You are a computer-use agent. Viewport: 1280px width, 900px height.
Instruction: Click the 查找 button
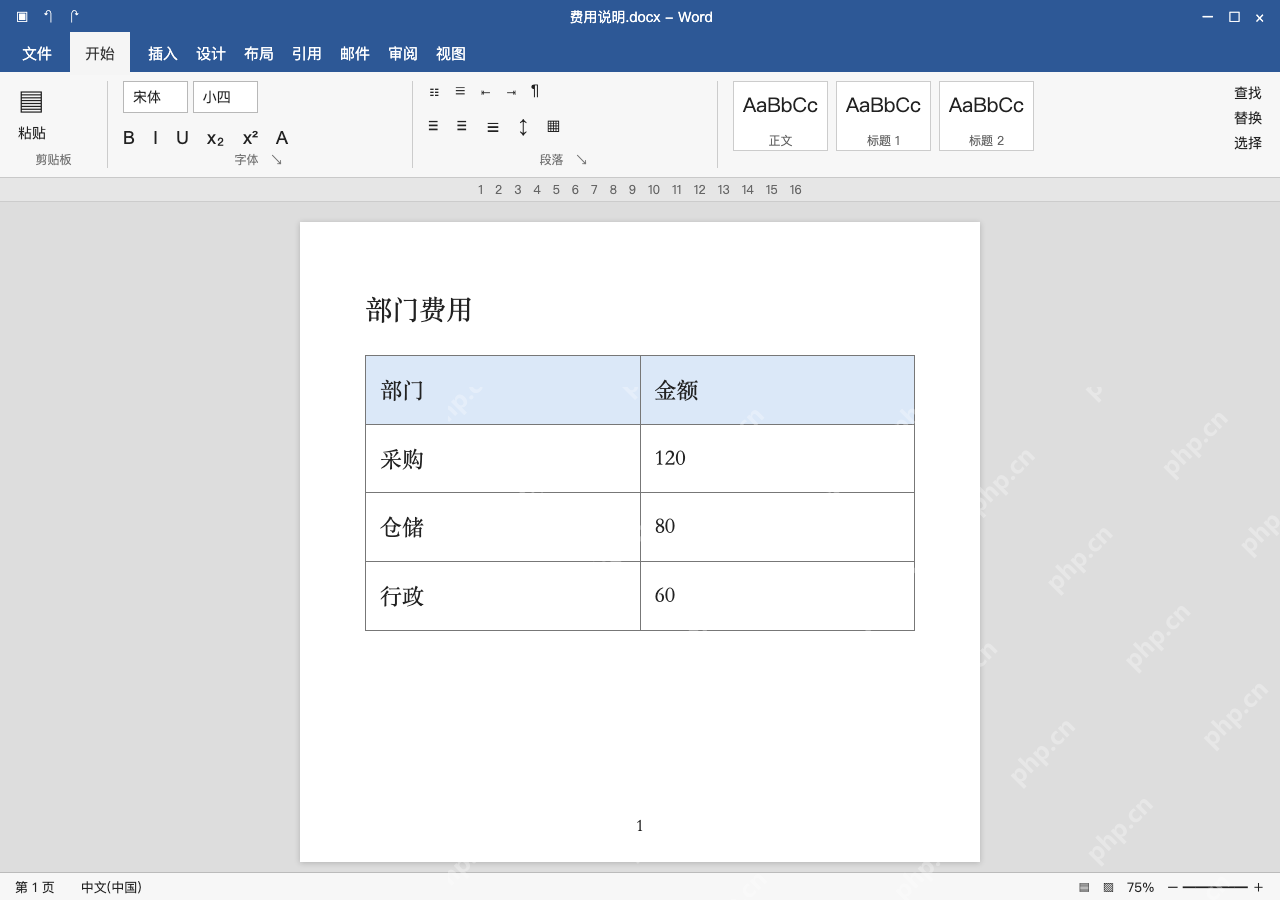(x=1248, y=93)
